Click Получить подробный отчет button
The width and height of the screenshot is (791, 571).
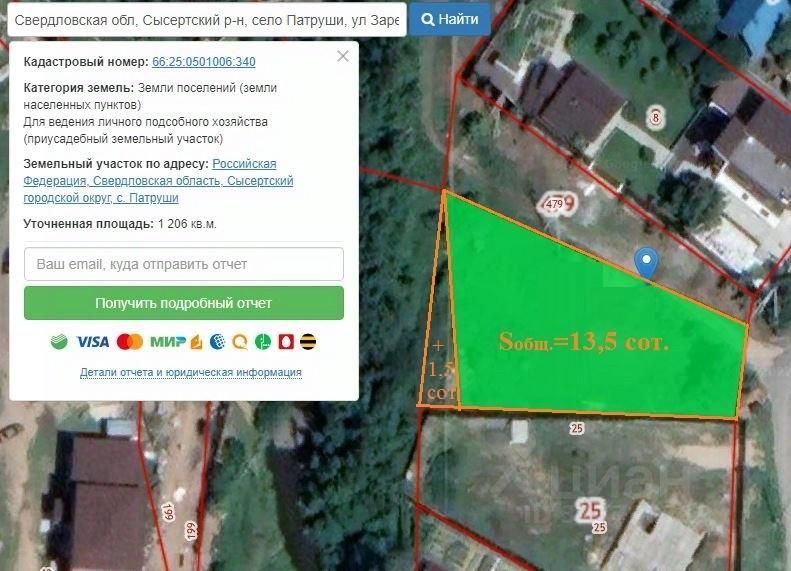click(184, 303)
